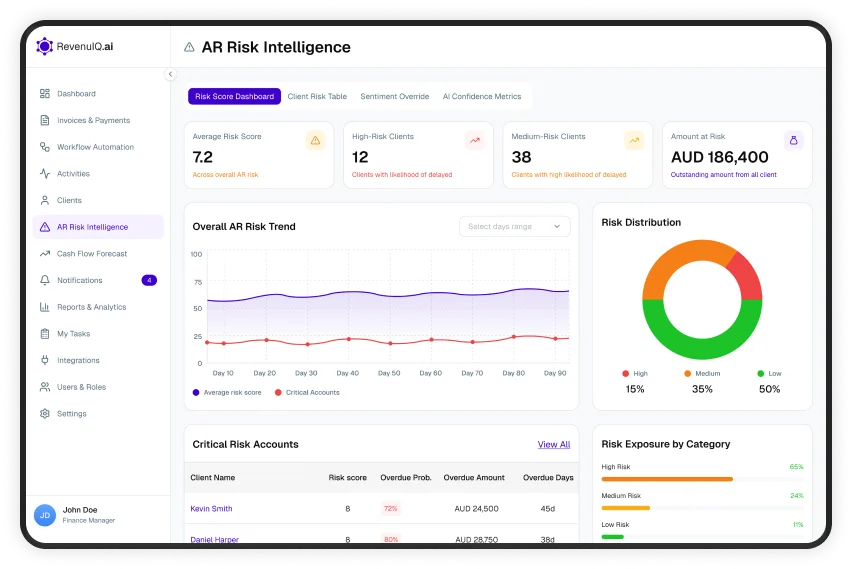The width and height of the screenshot is (852, 569).
Task: Click the Overdue Amount column header
Action: point(474,477)
